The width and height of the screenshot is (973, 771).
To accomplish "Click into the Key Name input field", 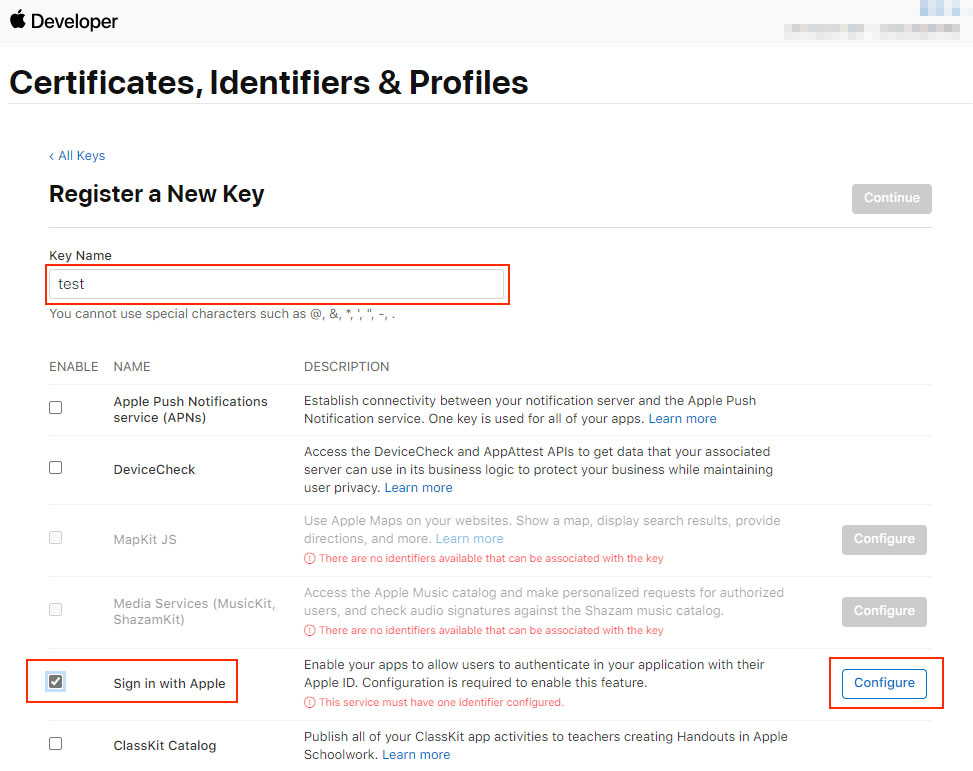I will pos(277,284).
